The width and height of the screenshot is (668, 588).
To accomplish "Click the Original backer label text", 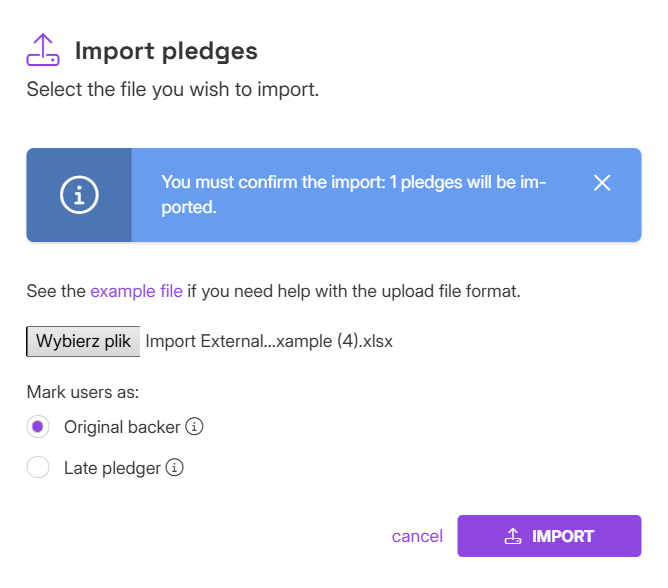I will click(122, 427).
